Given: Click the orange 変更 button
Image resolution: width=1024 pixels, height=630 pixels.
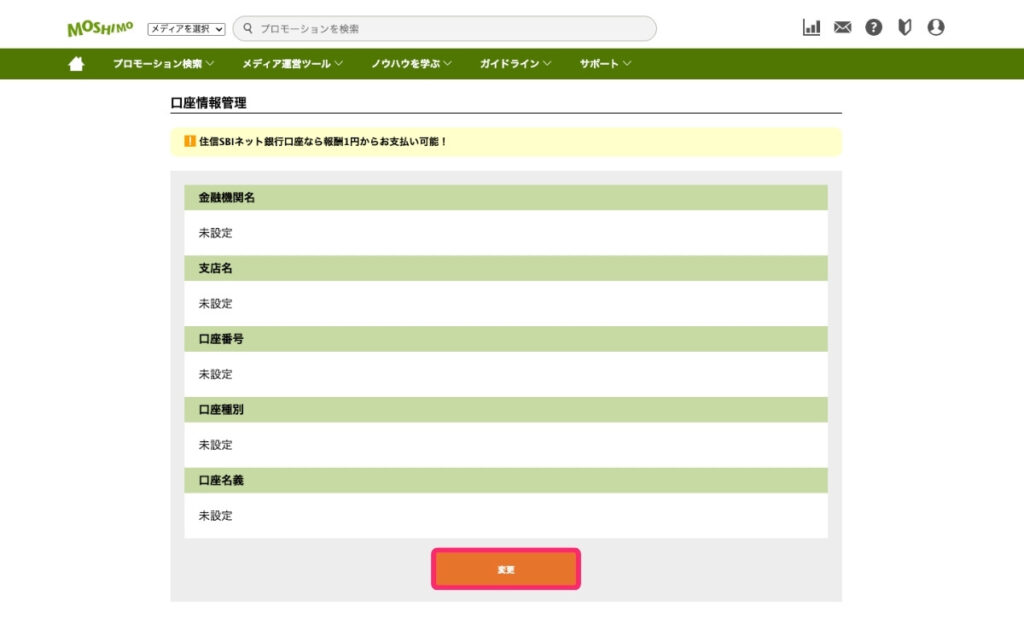Looking at the screenshot, I should point(506,568).
